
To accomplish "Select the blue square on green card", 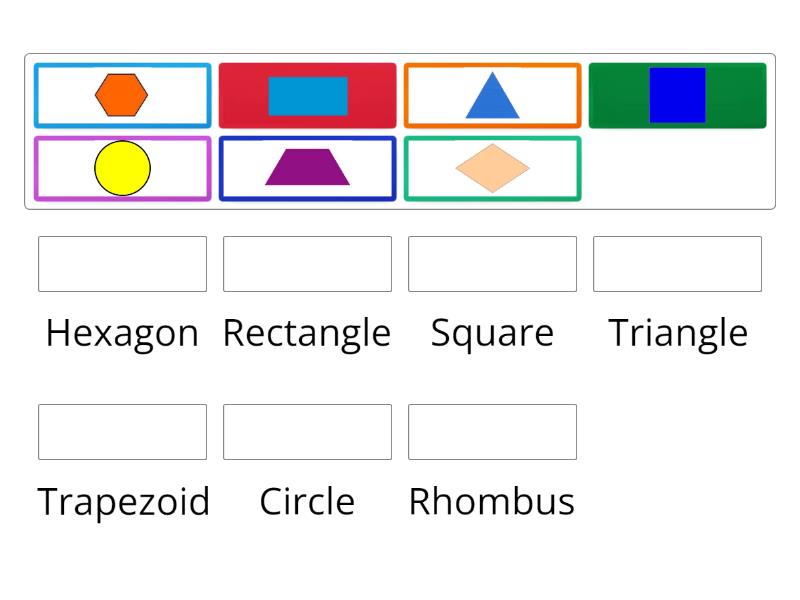I will [x=677, y=96].
